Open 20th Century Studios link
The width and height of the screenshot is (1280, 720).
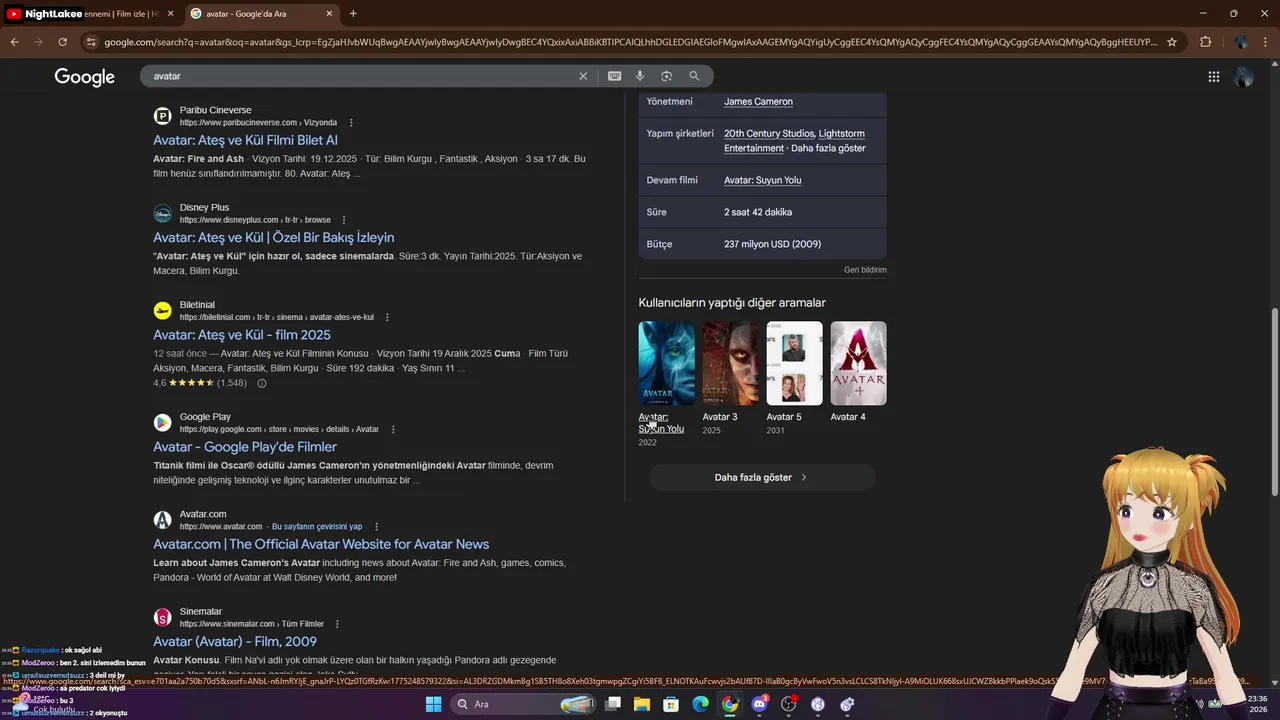[768, 133]
